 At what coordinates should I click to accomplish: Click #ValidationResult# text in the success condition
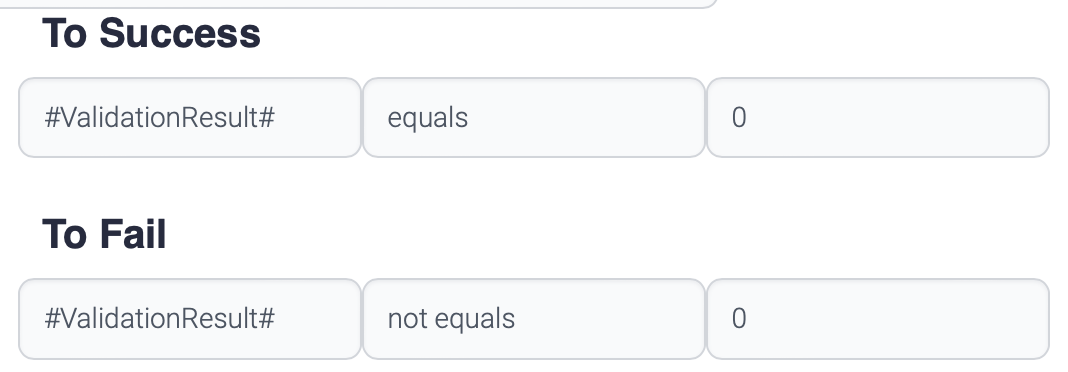coord(159,118)
